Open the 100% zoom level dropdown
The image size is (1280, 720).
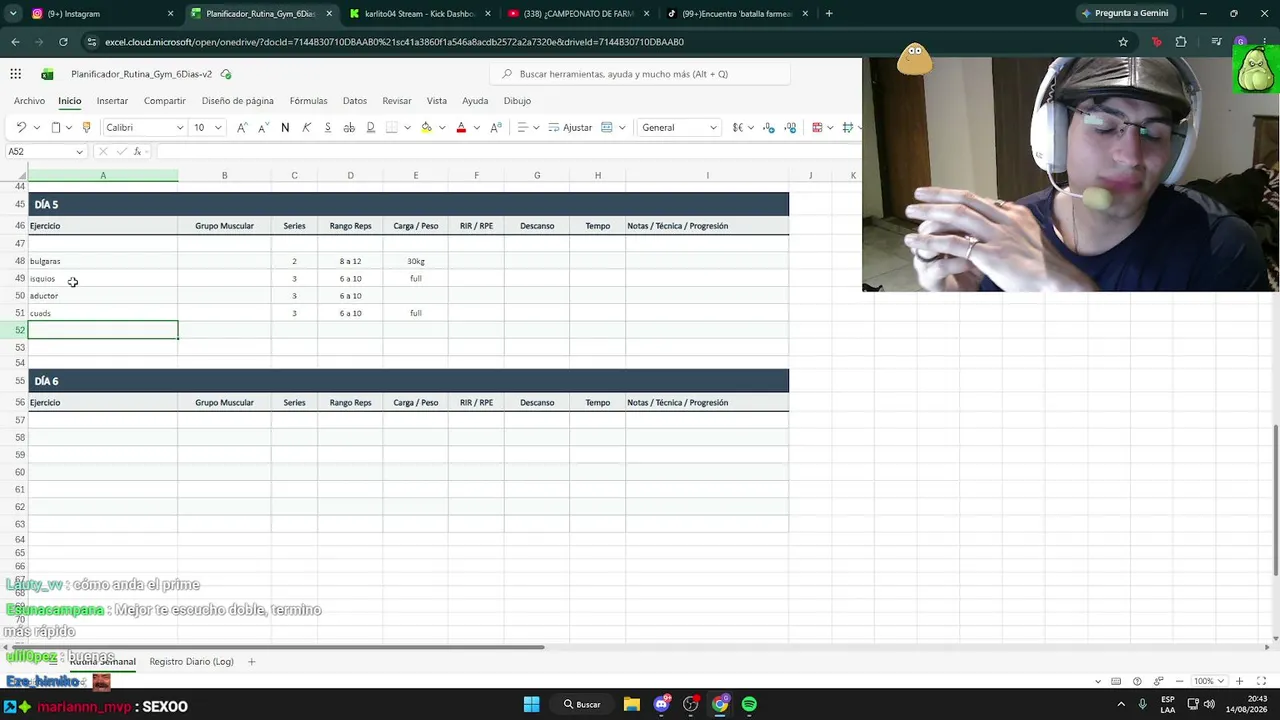[x=1209, y=682]
